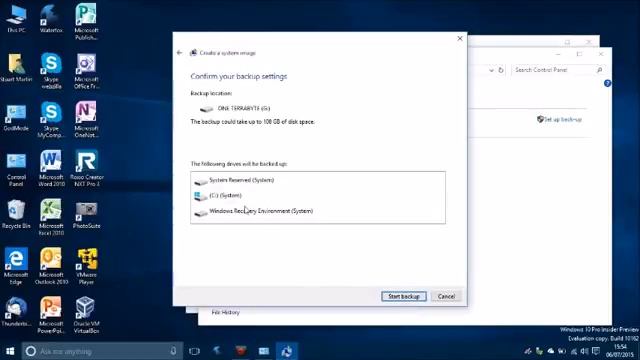The width and height of the screenshot is (640, 360).
Task: Click the volume icon in system tray
Action: click(x=584, y=351)
